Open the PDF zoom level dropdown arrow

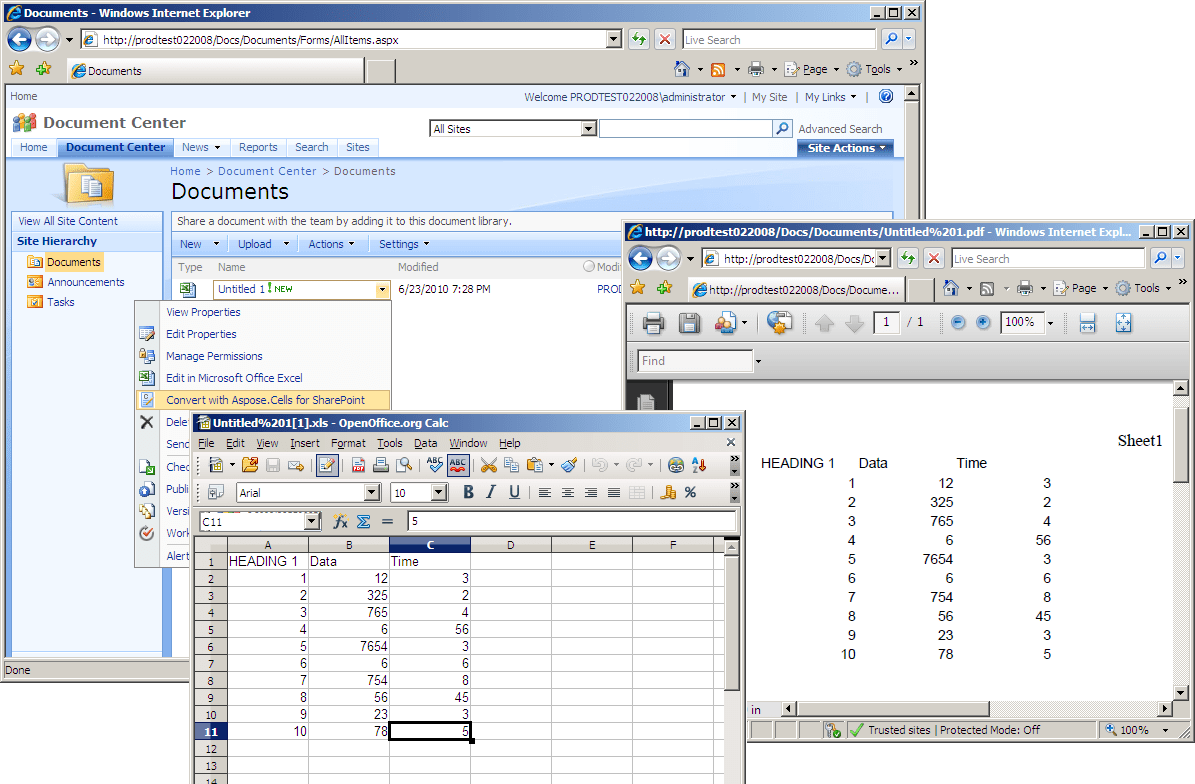point(1050,323)
